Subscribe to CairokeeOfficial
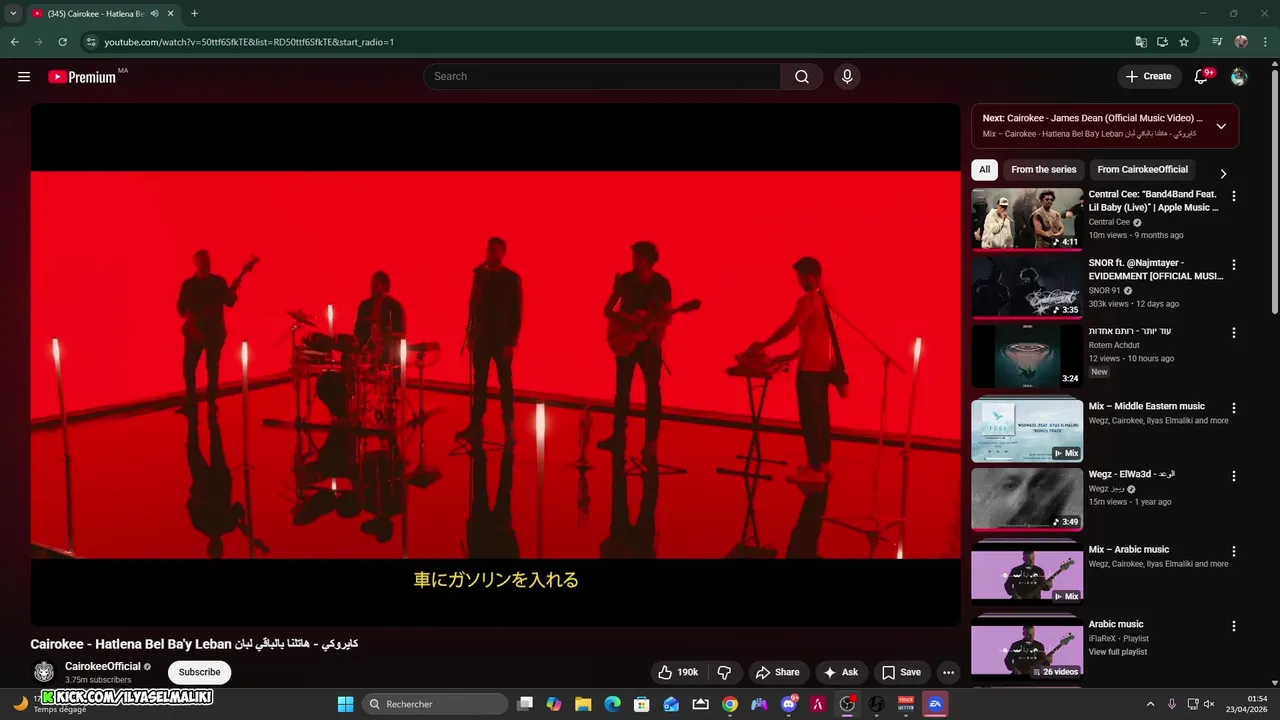The width and height of the screenshot is (1280, 720). pyautogui.click(x=199, y=672)
